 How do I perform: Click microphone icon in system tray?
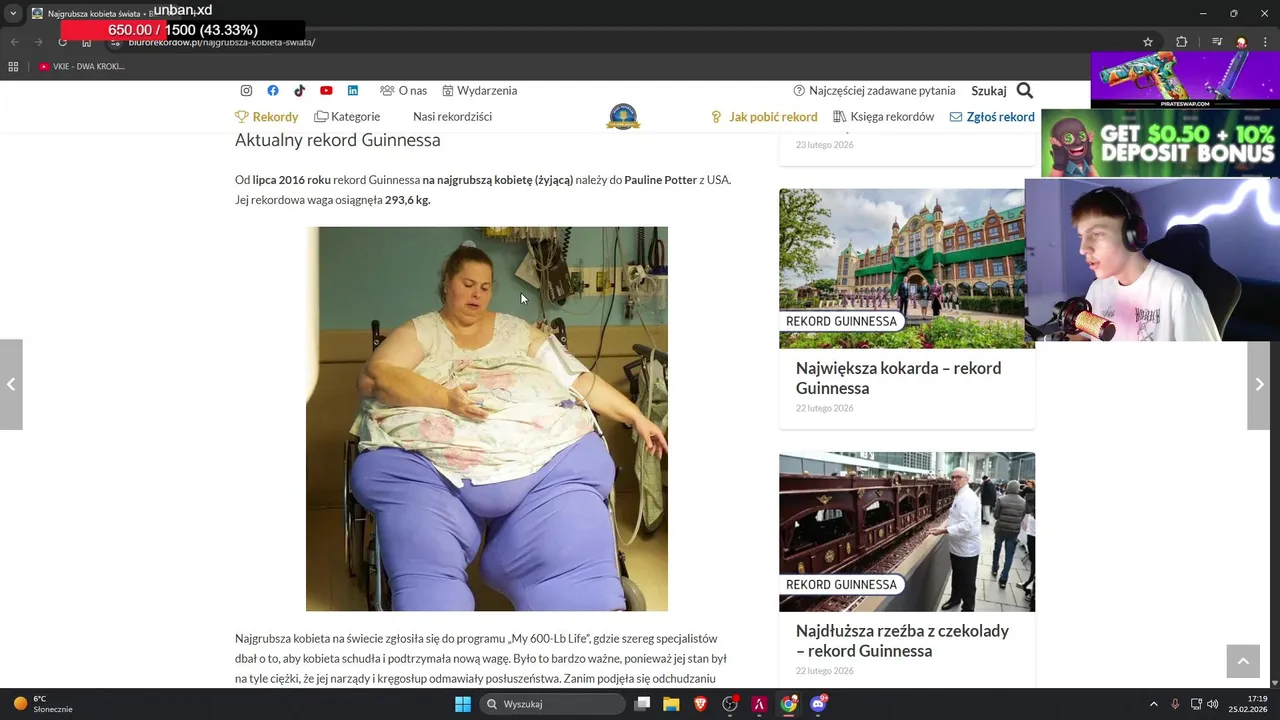(1175, 704)
